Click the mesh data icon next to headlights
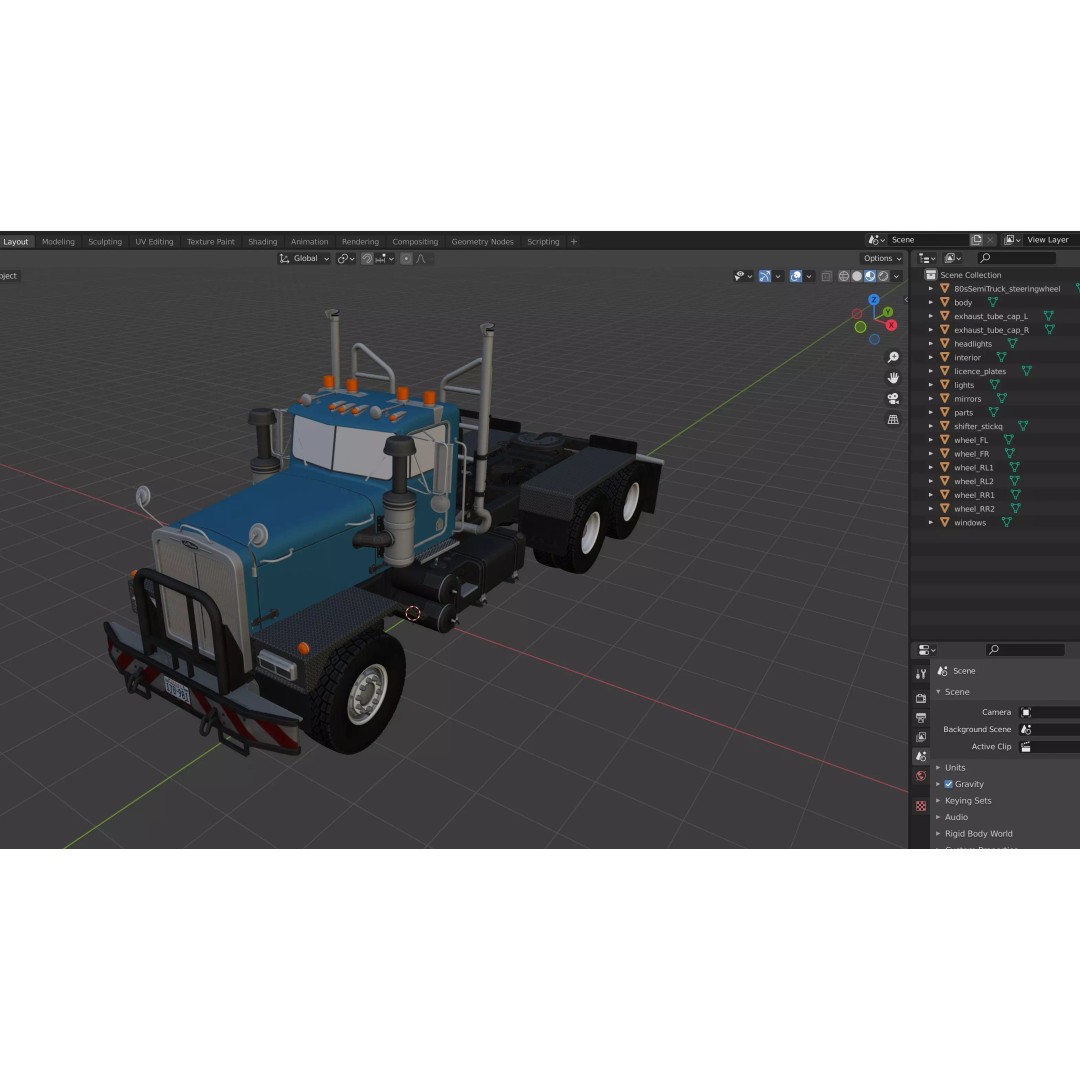1080x1080 pixels. click(x=1012, y=343)
